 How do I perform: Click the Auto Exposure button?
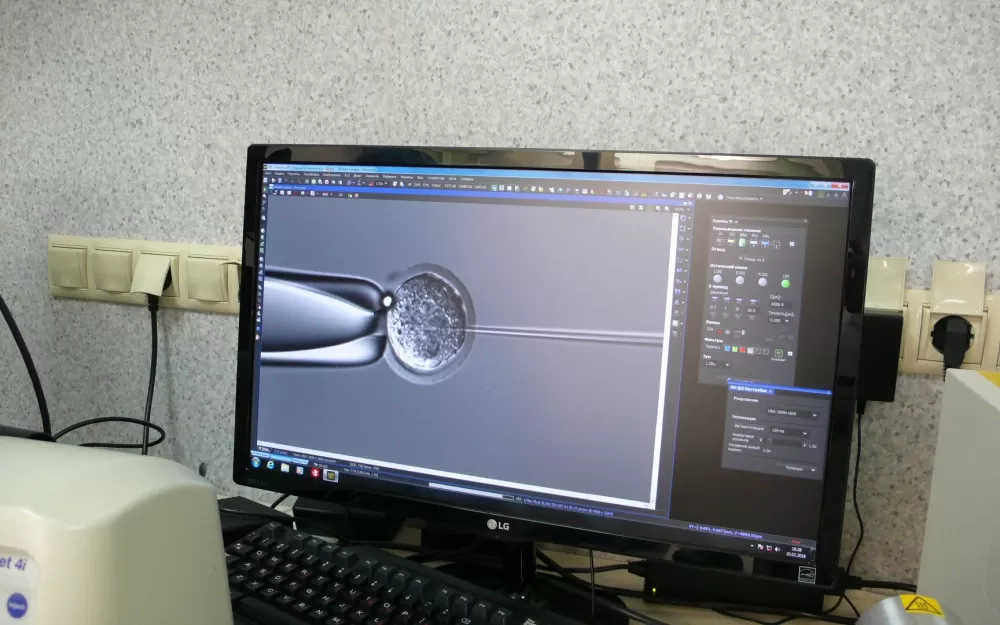pyautogui.click(x=749, y=427)
